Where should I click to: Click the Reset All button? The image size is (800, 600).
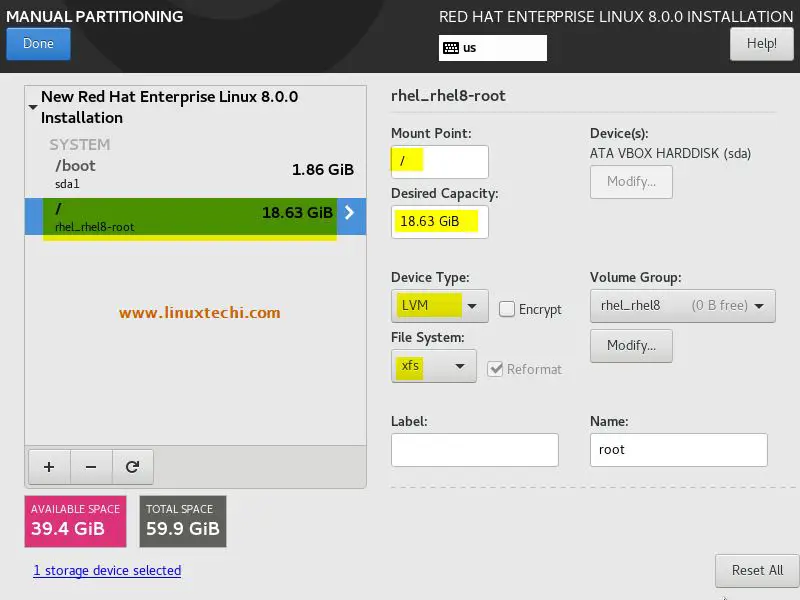click(757, 570)
